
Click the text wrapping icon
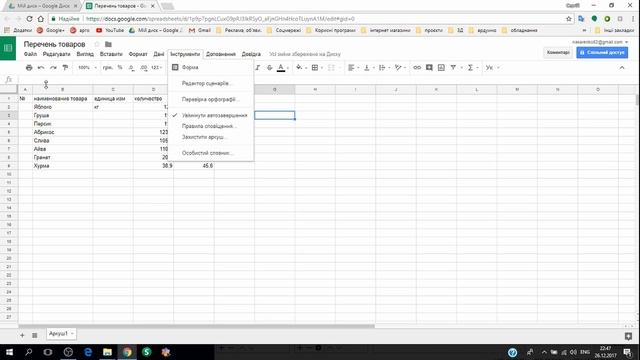click(x=382, y=67)
